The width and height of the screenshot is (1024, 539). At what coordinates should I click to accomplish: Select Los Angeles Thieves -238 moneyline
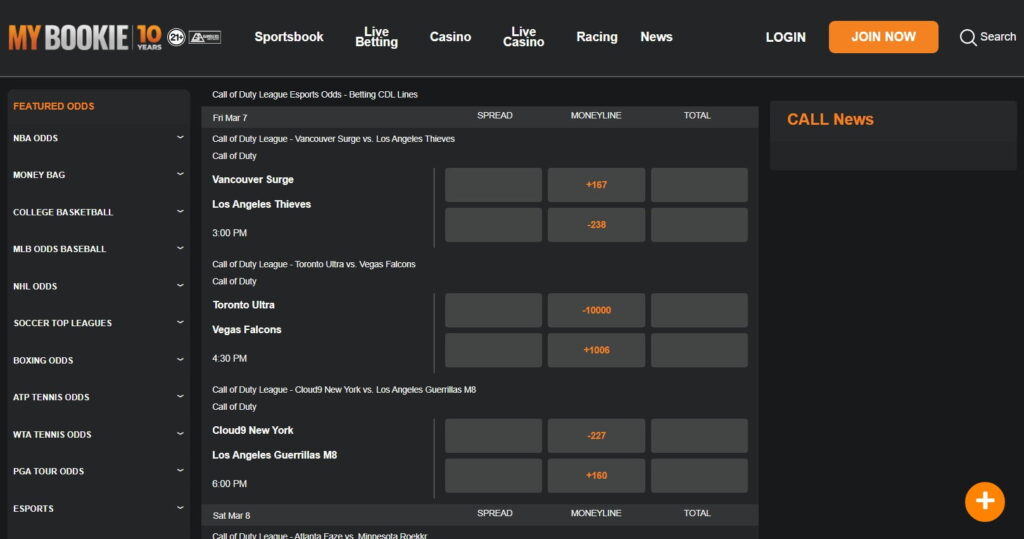click(x=596, y=225)
